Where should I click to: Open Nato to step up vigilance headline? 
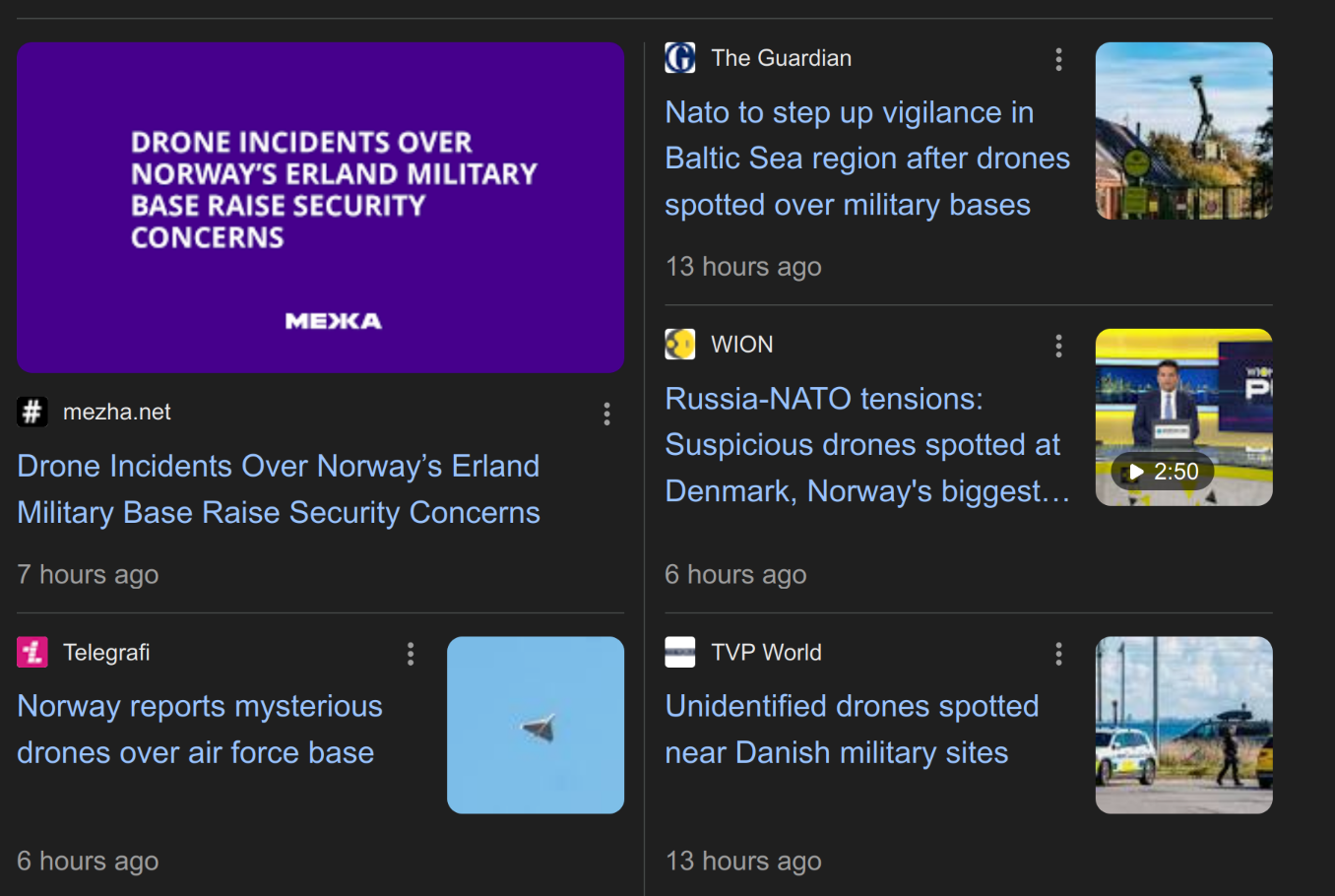coord(866,159)
